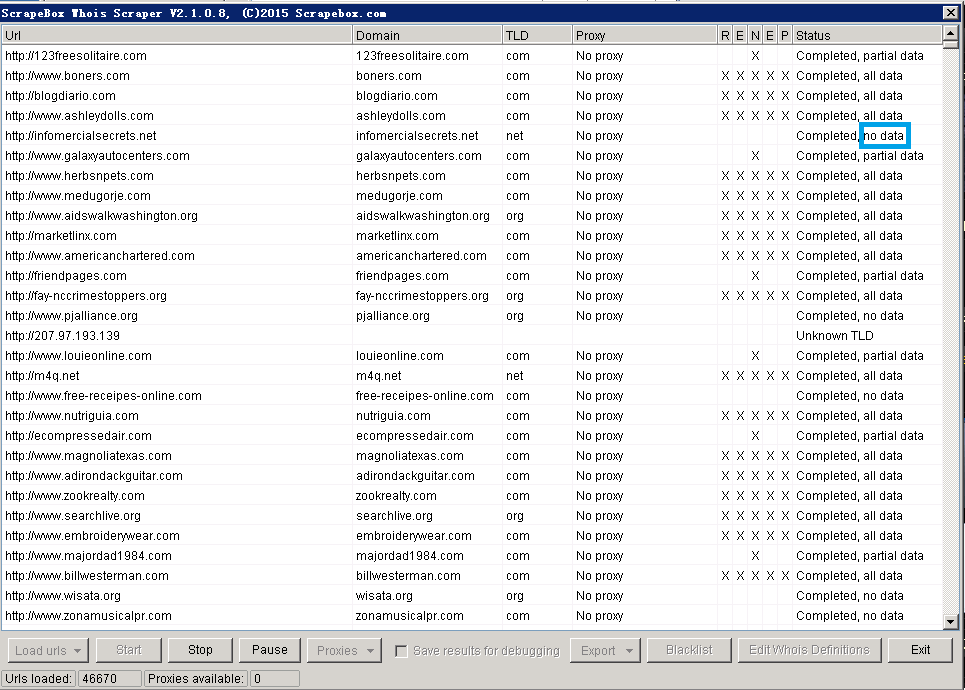This screenshot has width=965, height=690.
Task: Click the P column header
Action: point(785,35)
